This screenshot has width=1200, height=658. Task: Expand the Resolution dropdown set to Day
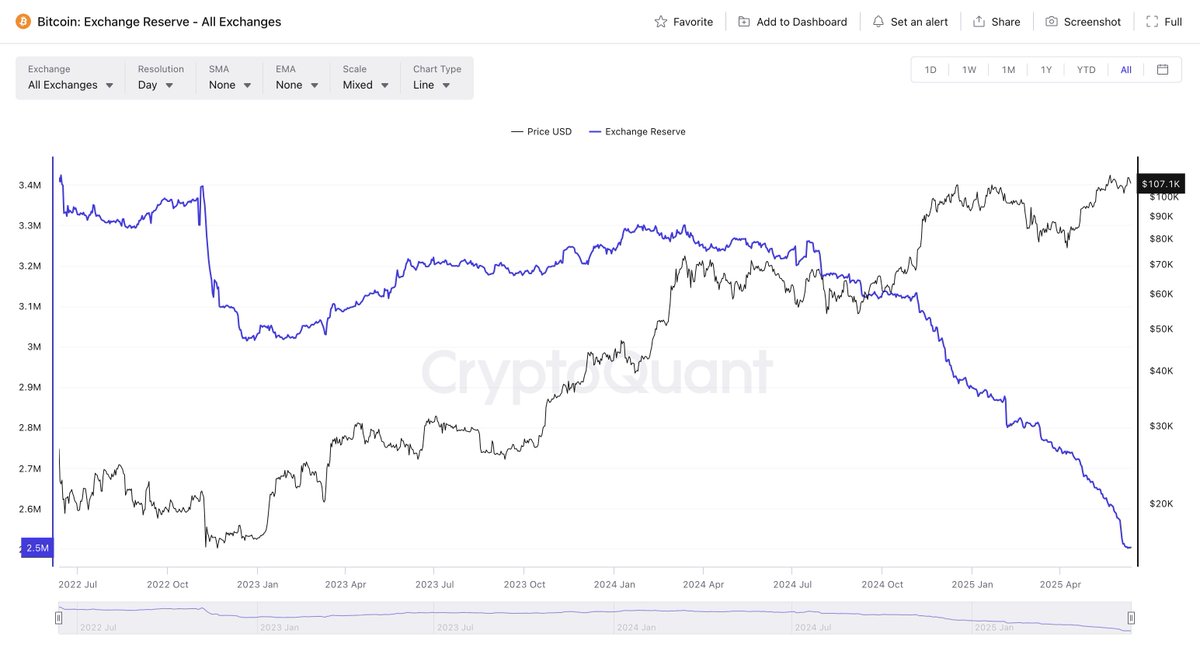[161, 78]
